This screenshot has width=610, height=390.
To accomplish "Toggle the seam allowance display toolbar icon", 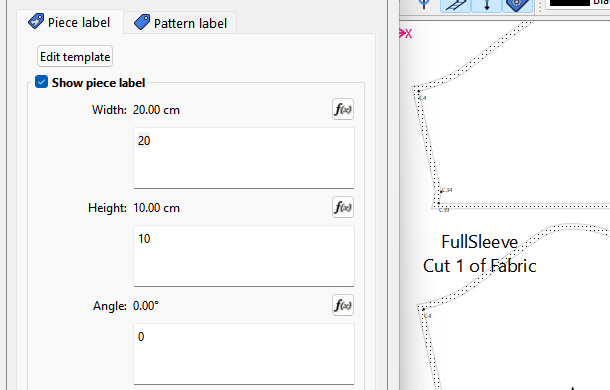I will click(455, 5).
